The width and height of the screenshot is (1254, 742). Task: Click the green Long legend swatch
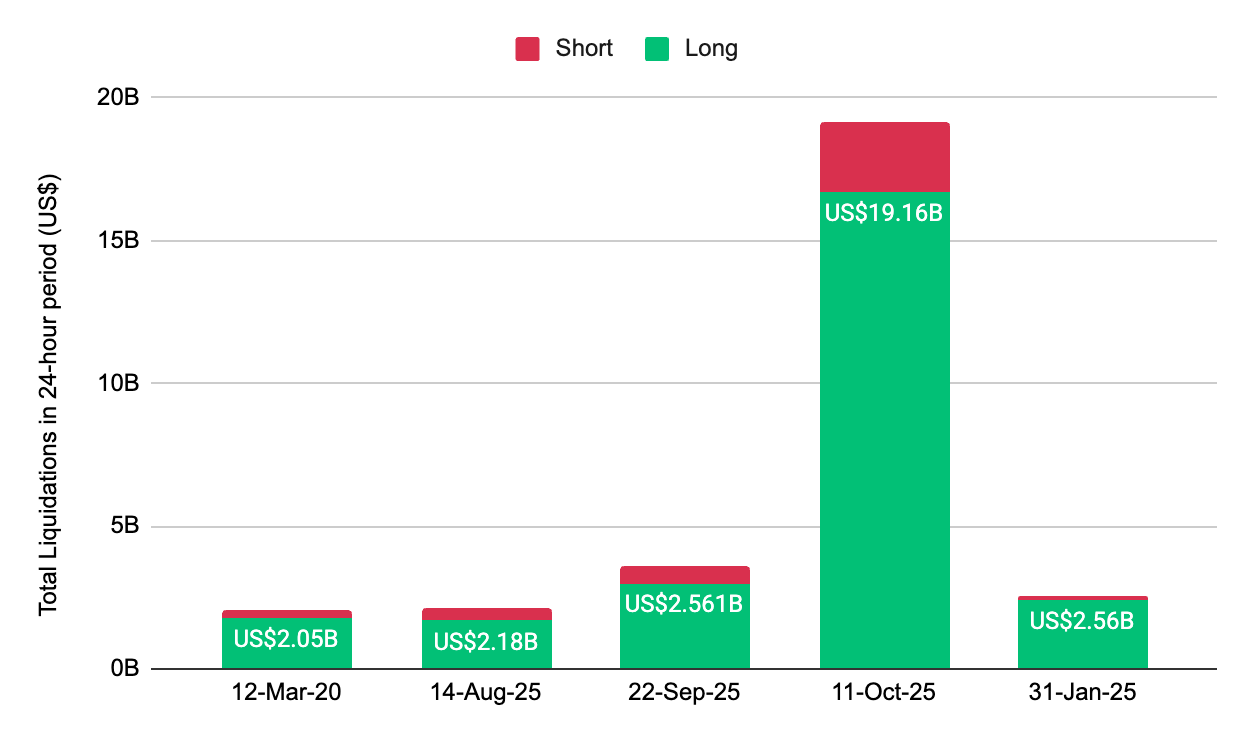click(657, 48)
